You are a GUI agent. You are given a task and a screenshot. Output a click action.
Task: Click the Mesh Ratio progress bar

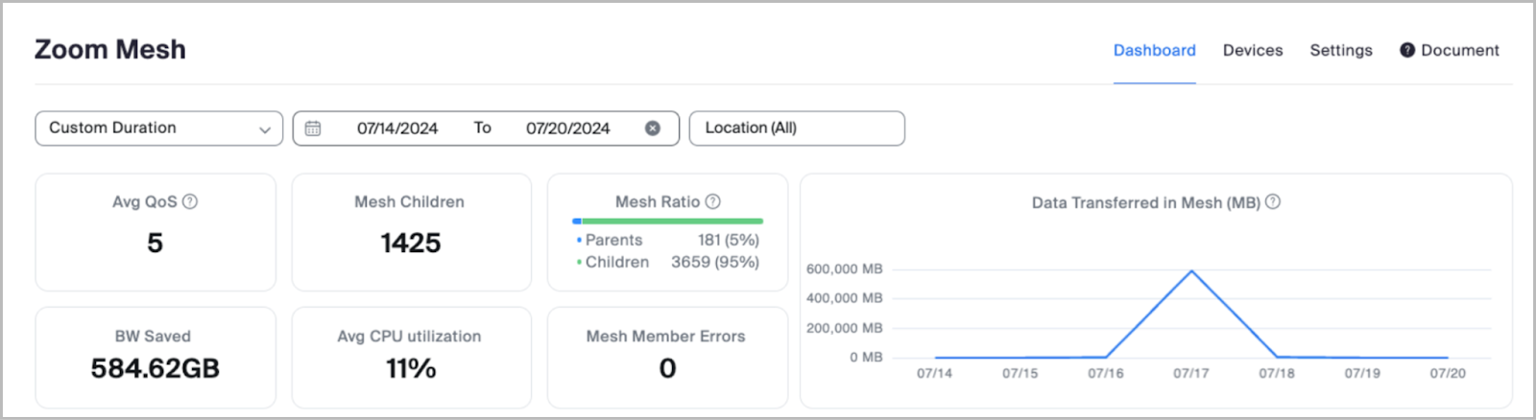point(668,220)
